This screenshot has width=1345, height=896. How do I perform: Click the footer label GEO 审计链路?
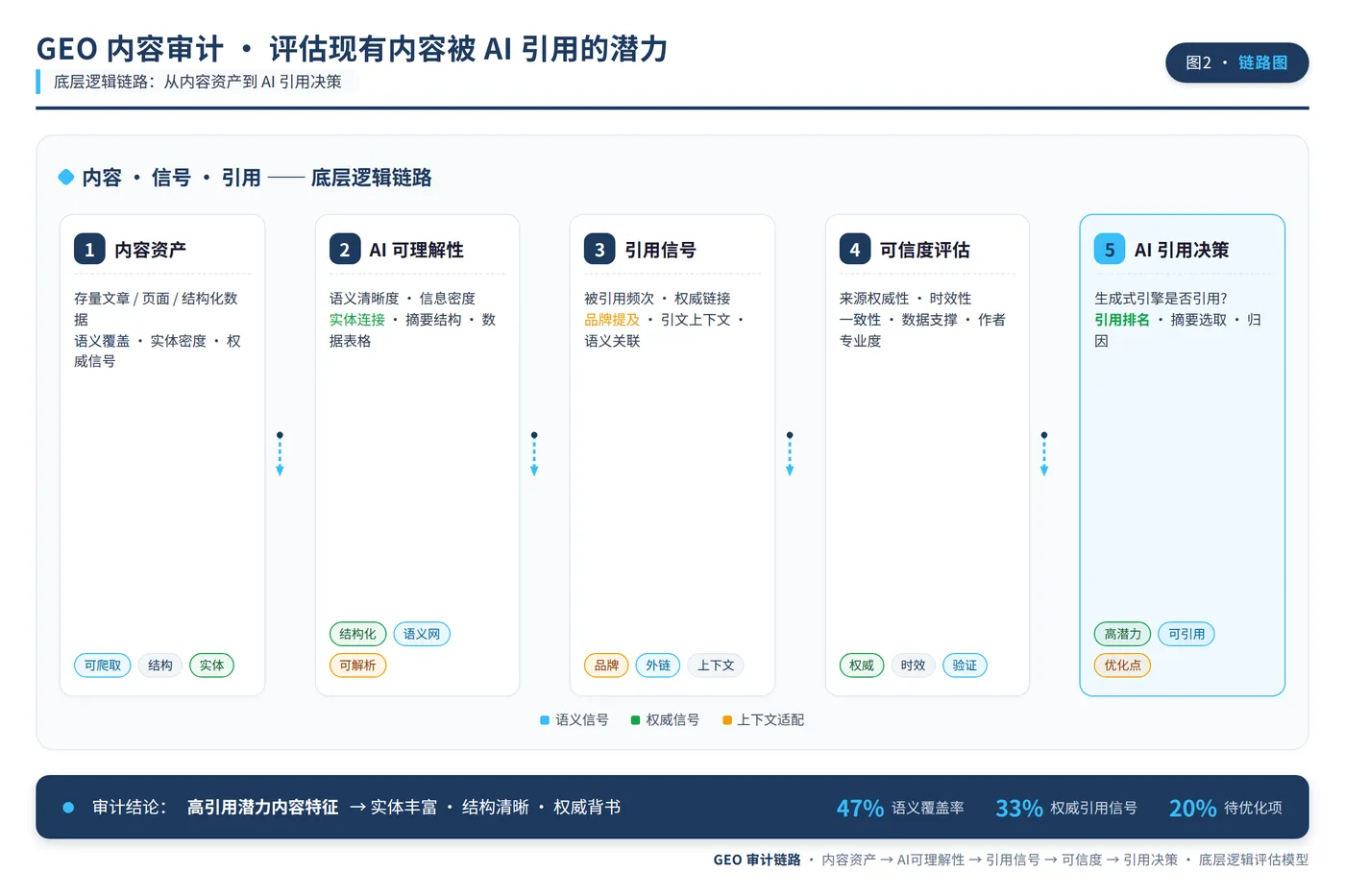click(757, 860)
